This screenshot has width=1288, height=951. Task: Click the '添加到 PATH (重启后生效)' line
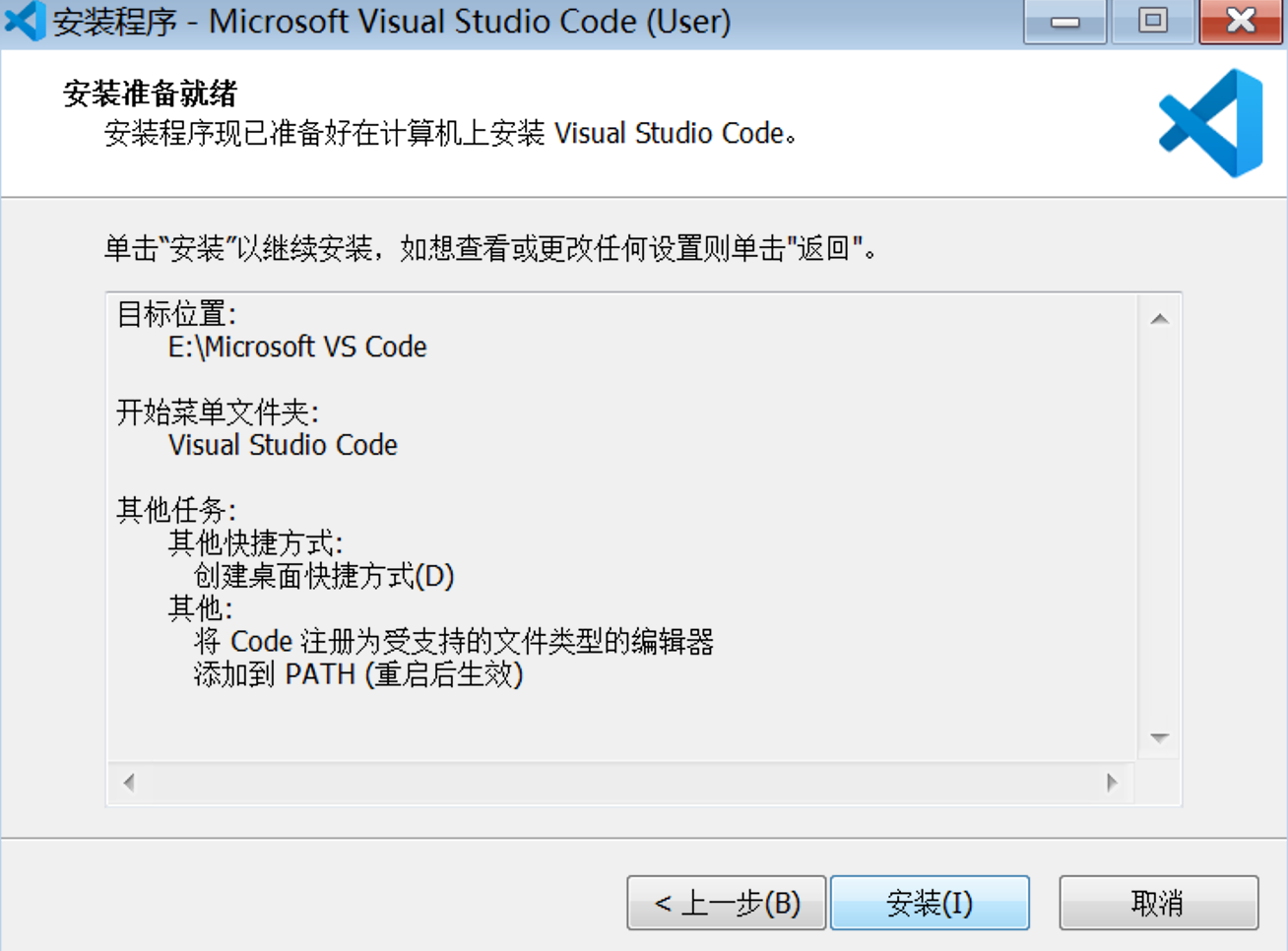coord(358,674)
